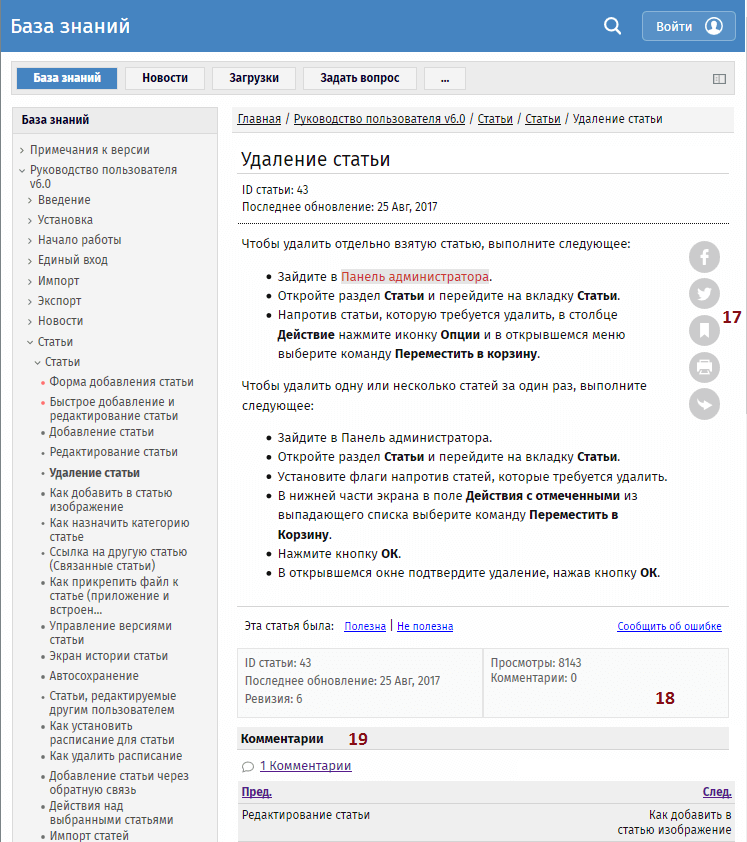Open Добавление статьи через обратную связь
Viewport: 747px width, 842px height.
coord(119,782)
